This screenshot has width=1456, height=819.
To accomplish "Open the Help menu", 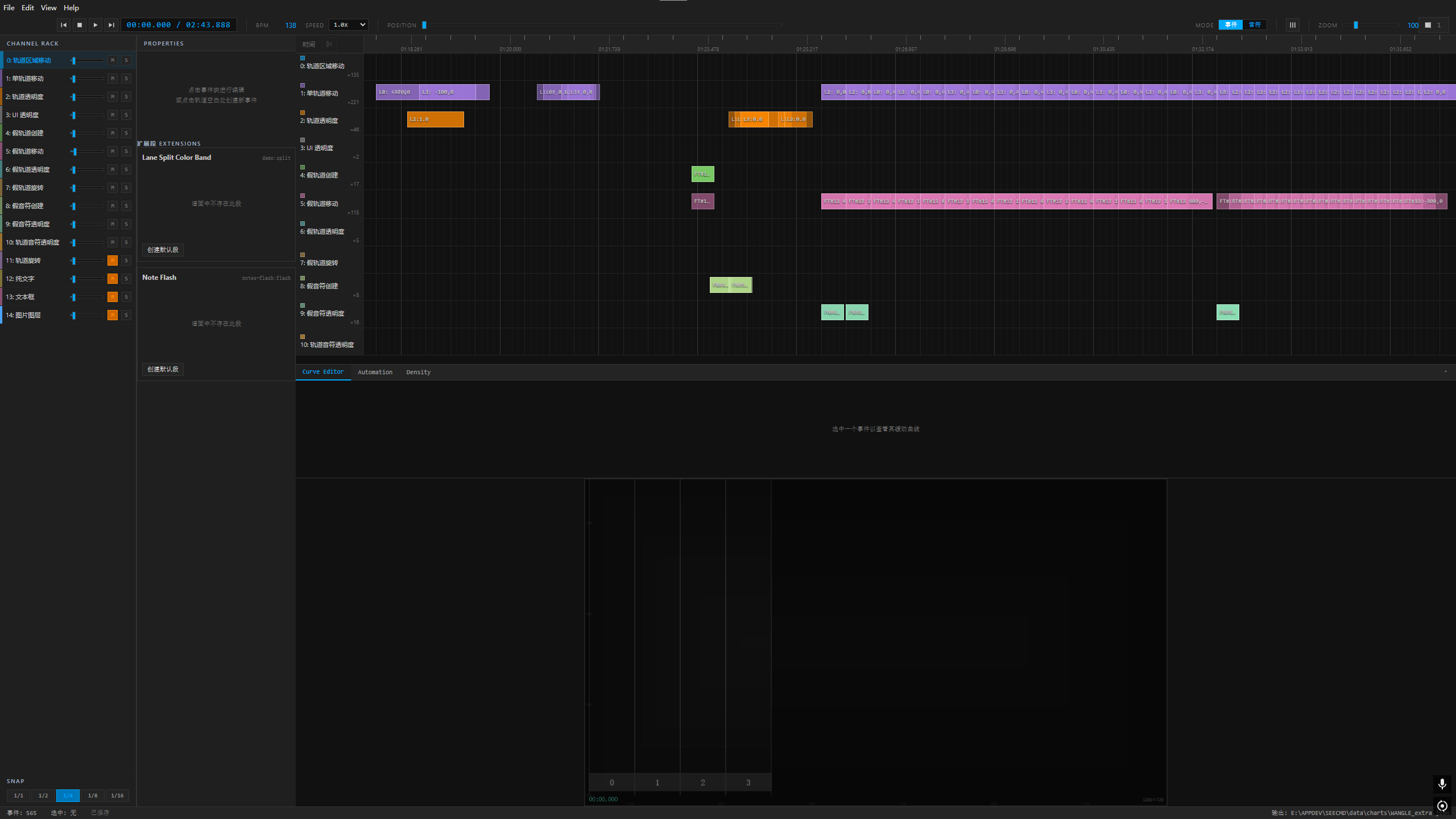I will pyautogui.click(x=71, y=8).
